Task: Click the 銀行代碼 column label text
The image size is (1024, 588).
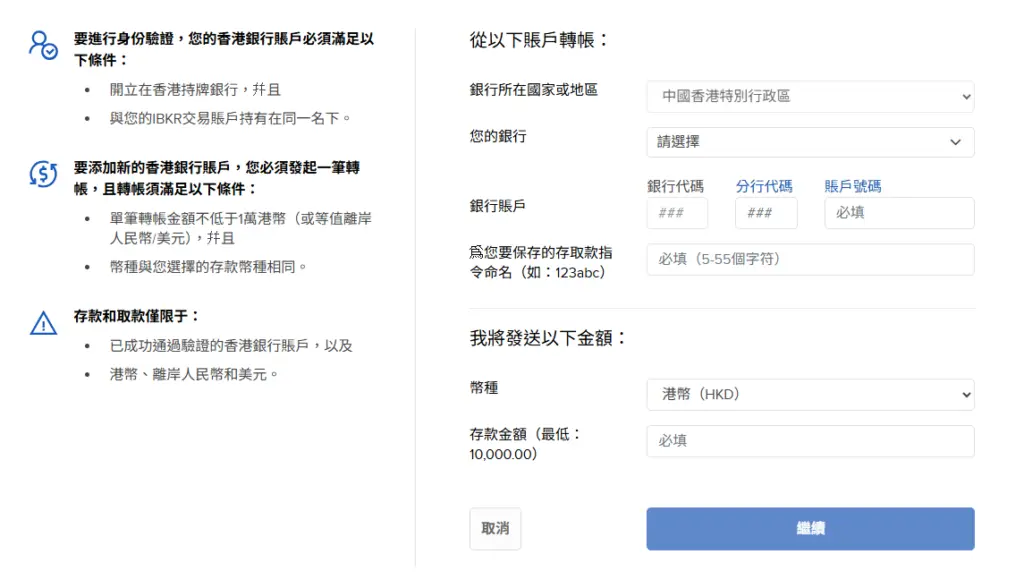Action: tap(675, 186)
